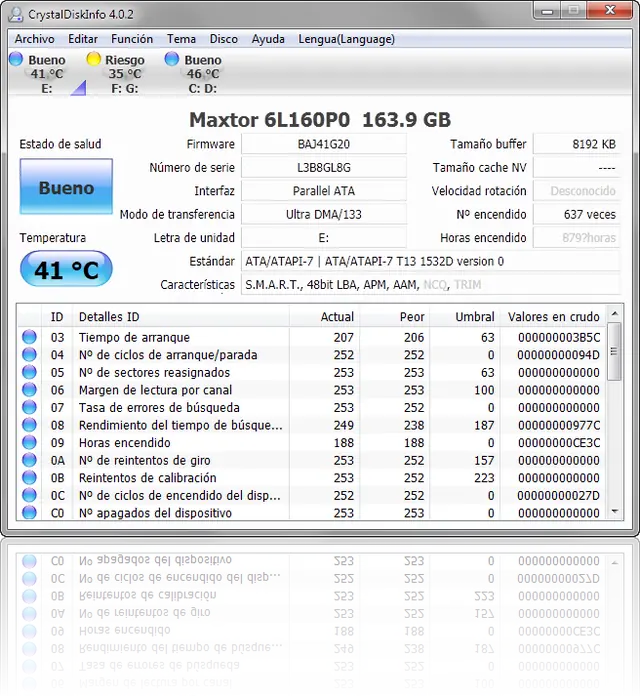Image resolution: width=640 pixels, height=698 pixels.
Task: Click the Estándar ATA/ATAPI-7 field
Action: click(x=430, y=261)
